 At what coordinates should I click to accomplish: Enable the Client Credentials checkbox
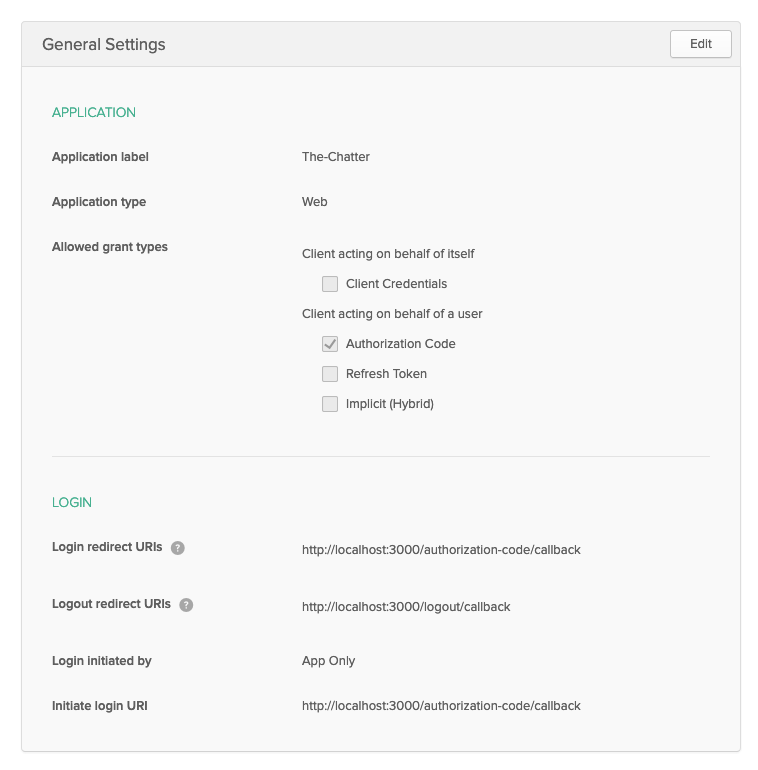330,284
